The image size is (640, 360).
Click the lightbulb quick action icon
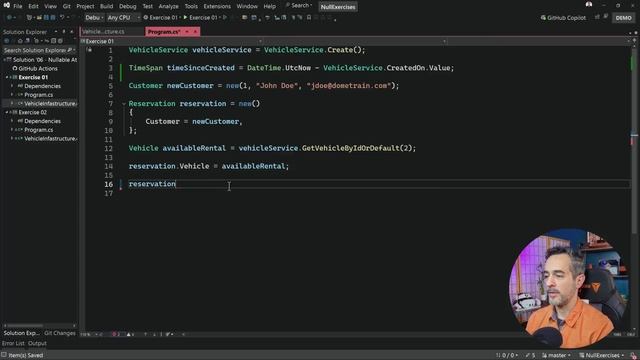coord(89,50)
